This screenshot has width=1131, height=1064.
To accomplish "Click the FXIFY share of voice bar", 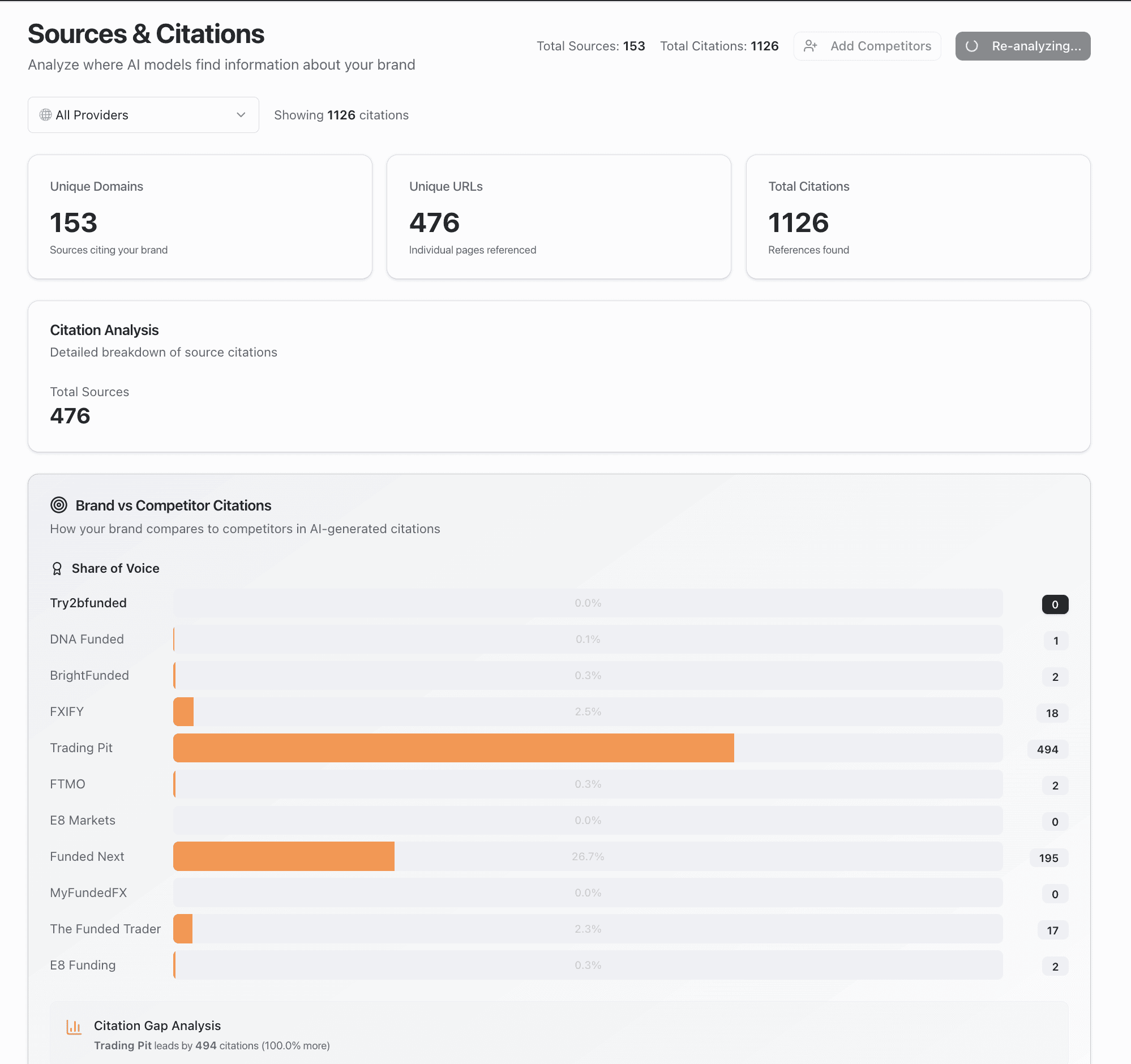I will click(183, 711).
